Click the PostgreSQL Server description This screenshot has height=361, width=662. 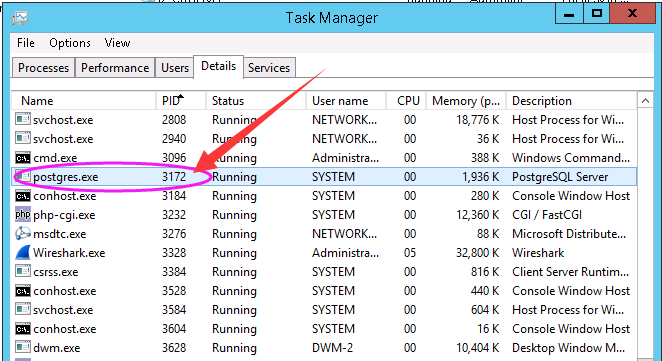(560, 177)
